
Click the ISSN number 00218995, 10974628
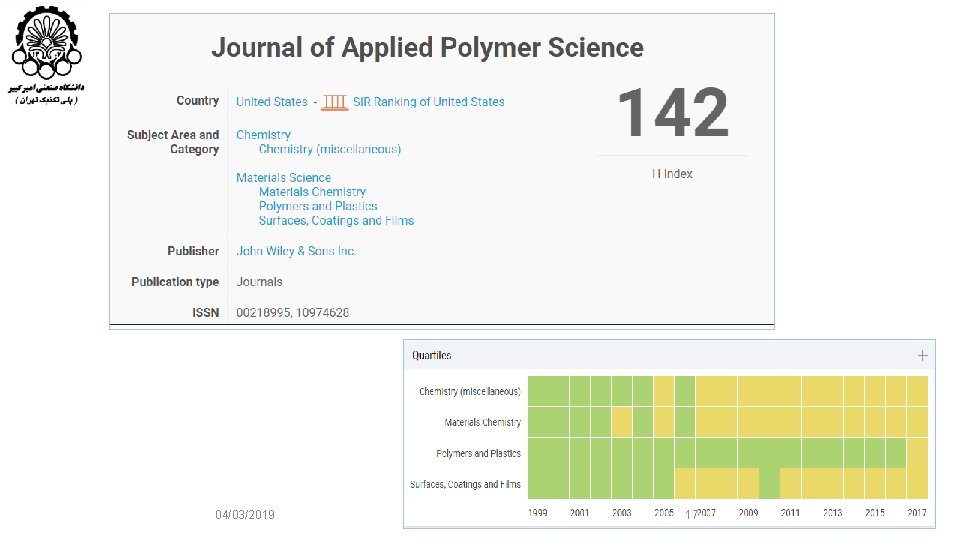(293, 313)
